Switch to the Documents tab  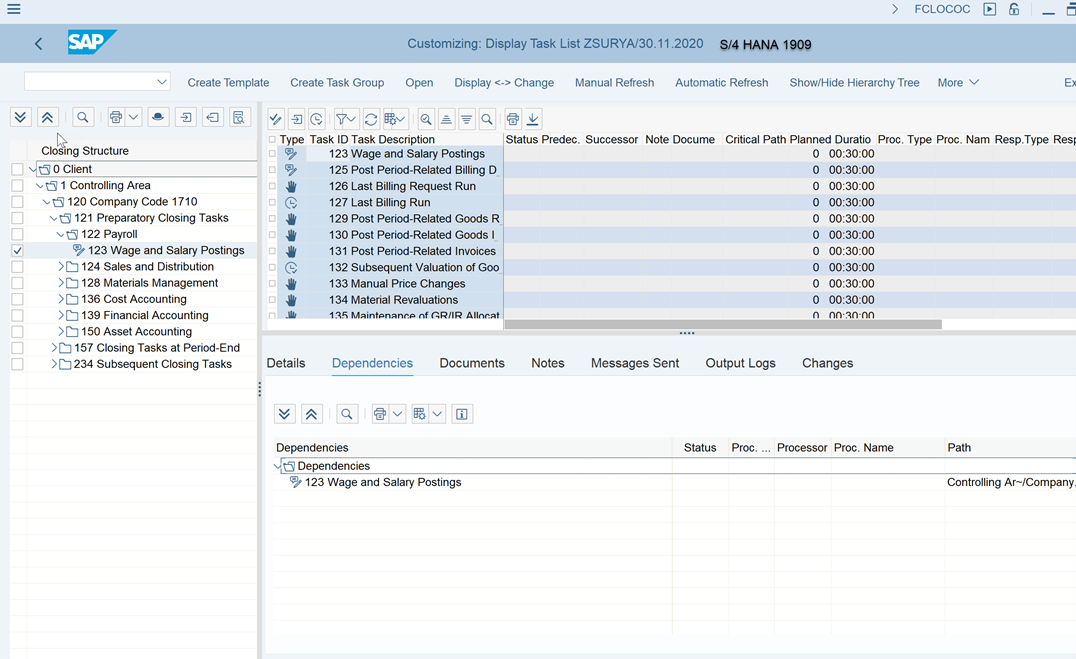(471, 363)
